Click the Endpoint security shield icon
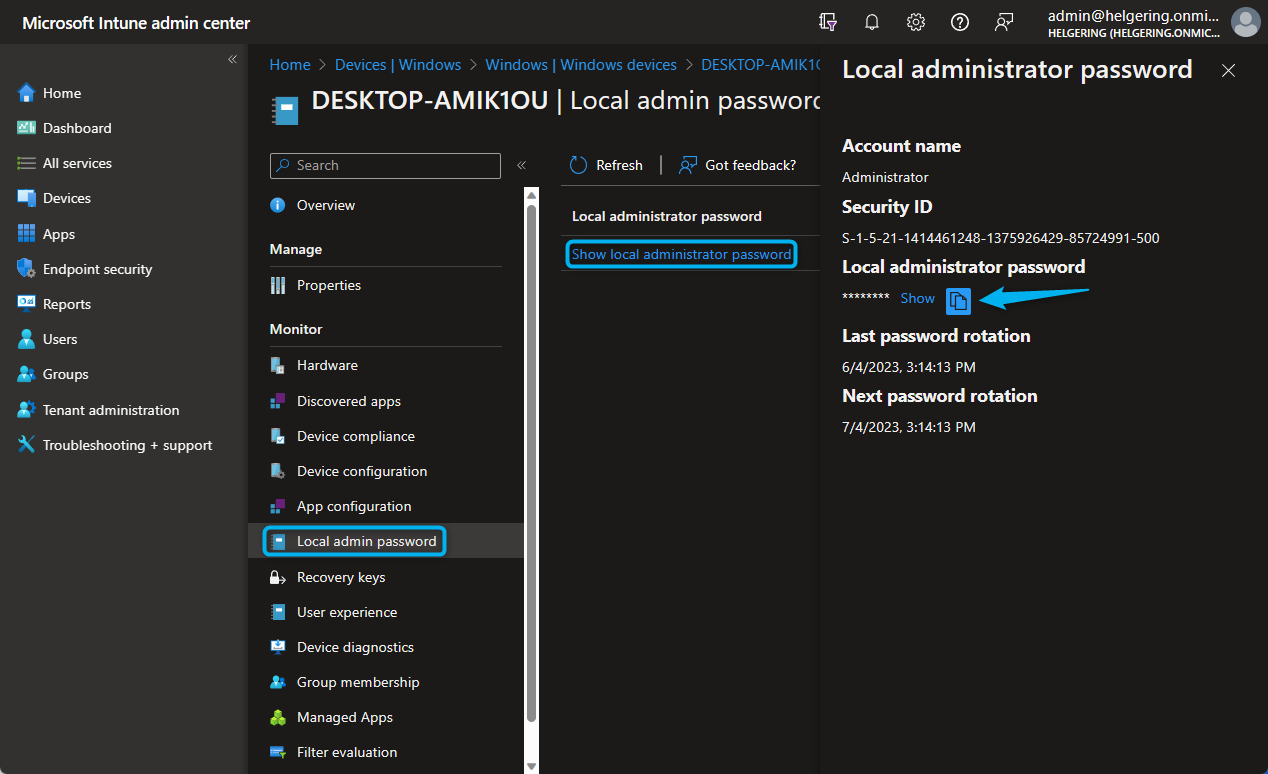 click(27, 269)
